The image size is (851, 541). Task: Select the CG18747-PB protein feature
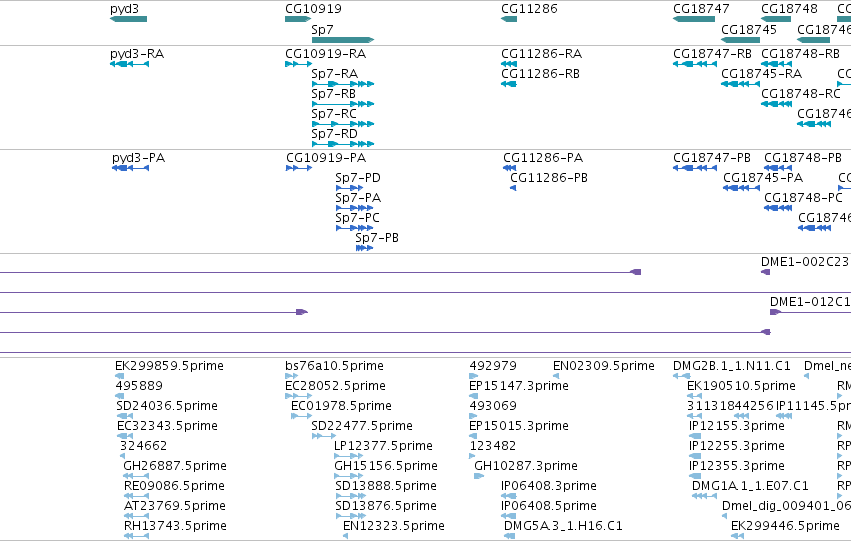tap(695, 168)
